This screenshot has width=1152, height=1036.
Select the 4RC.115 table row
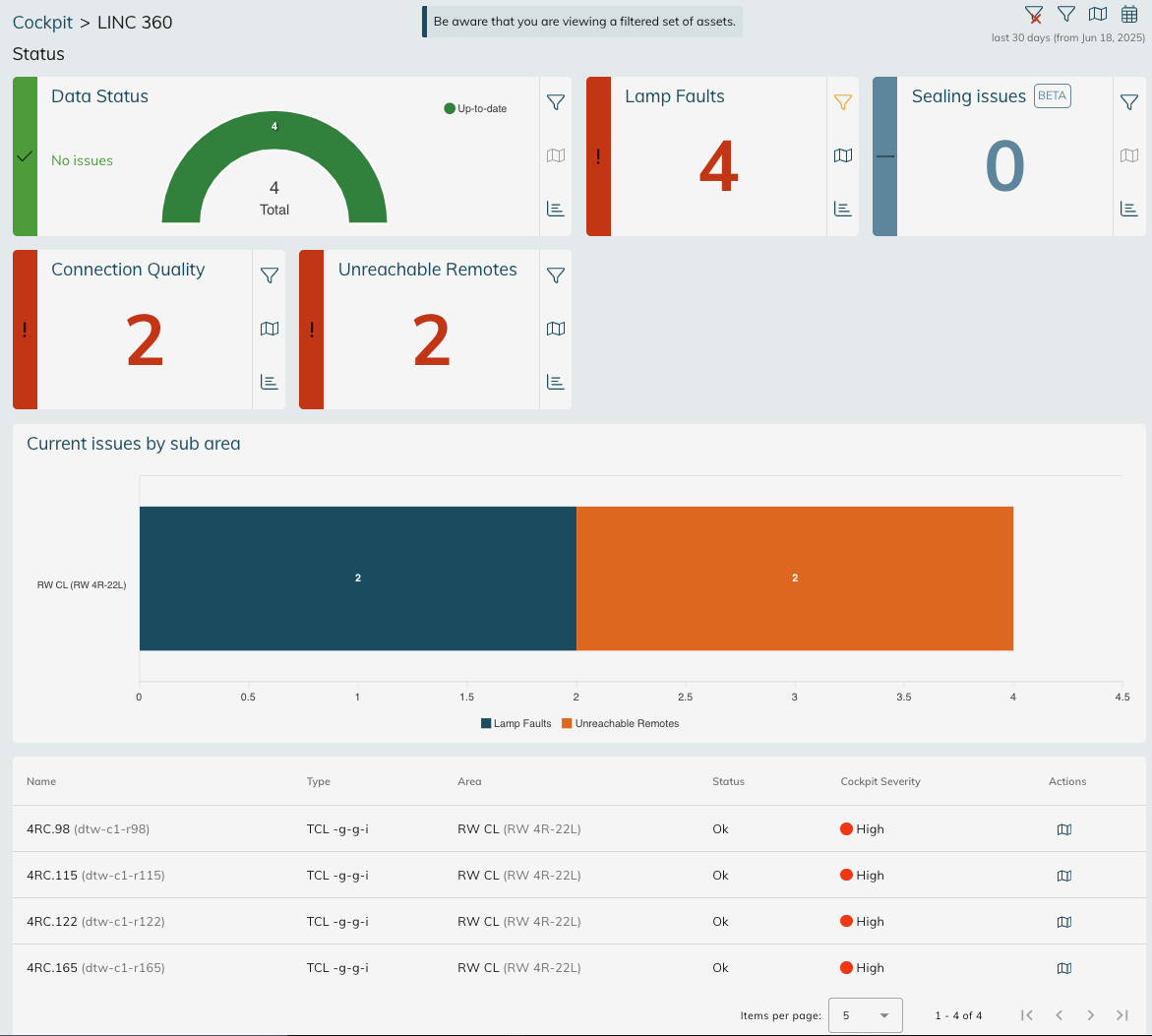(x=394, y=876)
